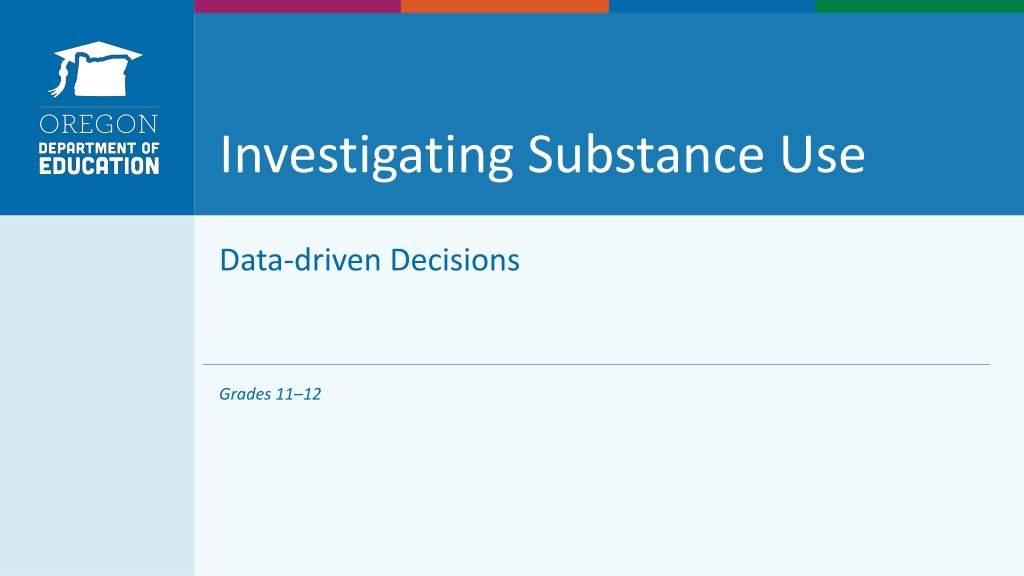Click the Oregon graduation cap logo
1024x576 pixels.
click(x=95, y=69)
